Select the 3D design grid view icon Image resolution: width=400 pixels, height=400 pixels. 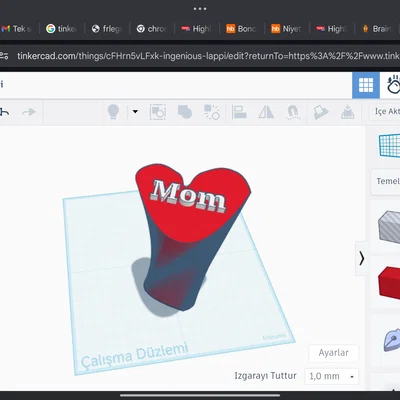click(366, 85)
